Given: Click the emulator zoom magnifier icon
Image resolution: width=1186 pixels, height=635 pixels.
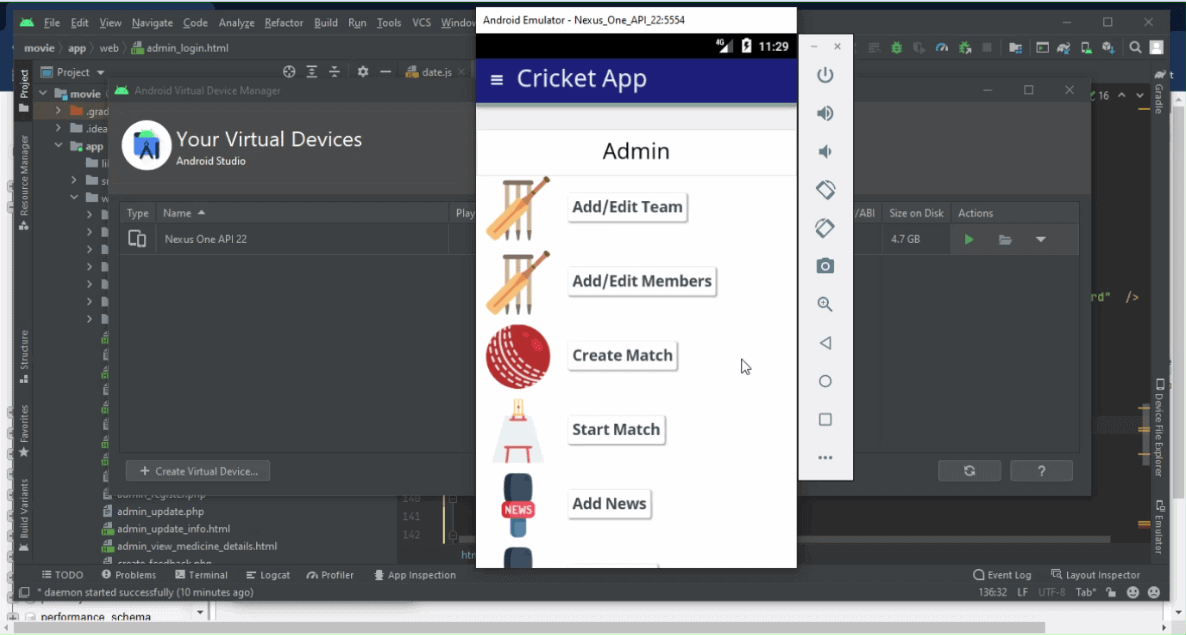Looking at the screenshot, I should (825, 304).
